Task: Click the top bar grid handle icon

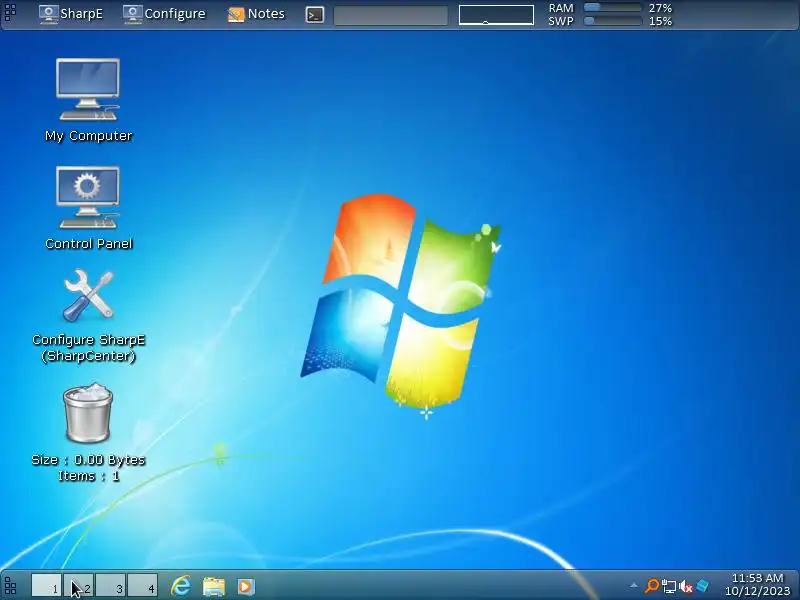Action: click(10, 12)
